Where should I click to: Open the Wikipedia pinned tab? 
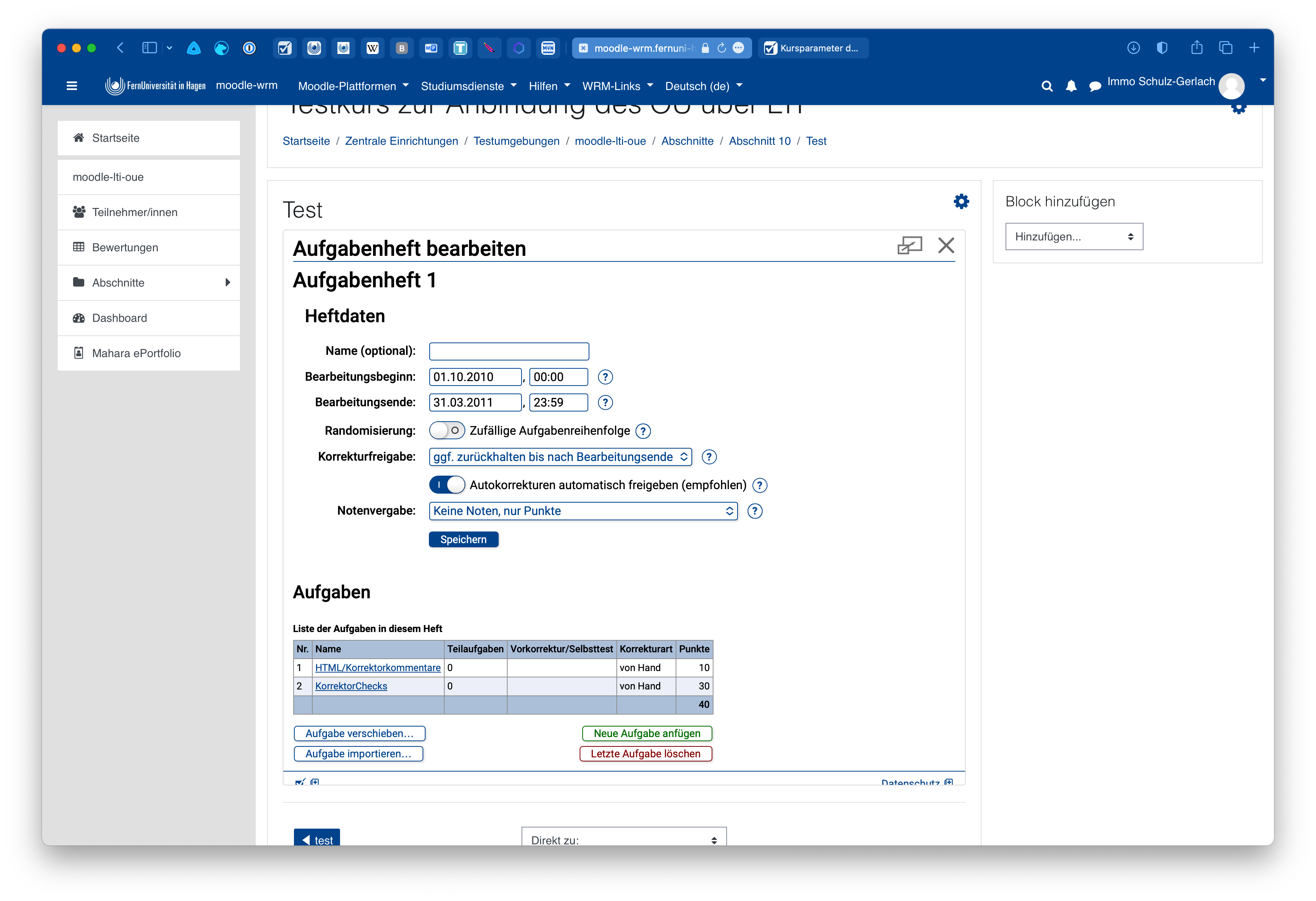coord(373,48)
